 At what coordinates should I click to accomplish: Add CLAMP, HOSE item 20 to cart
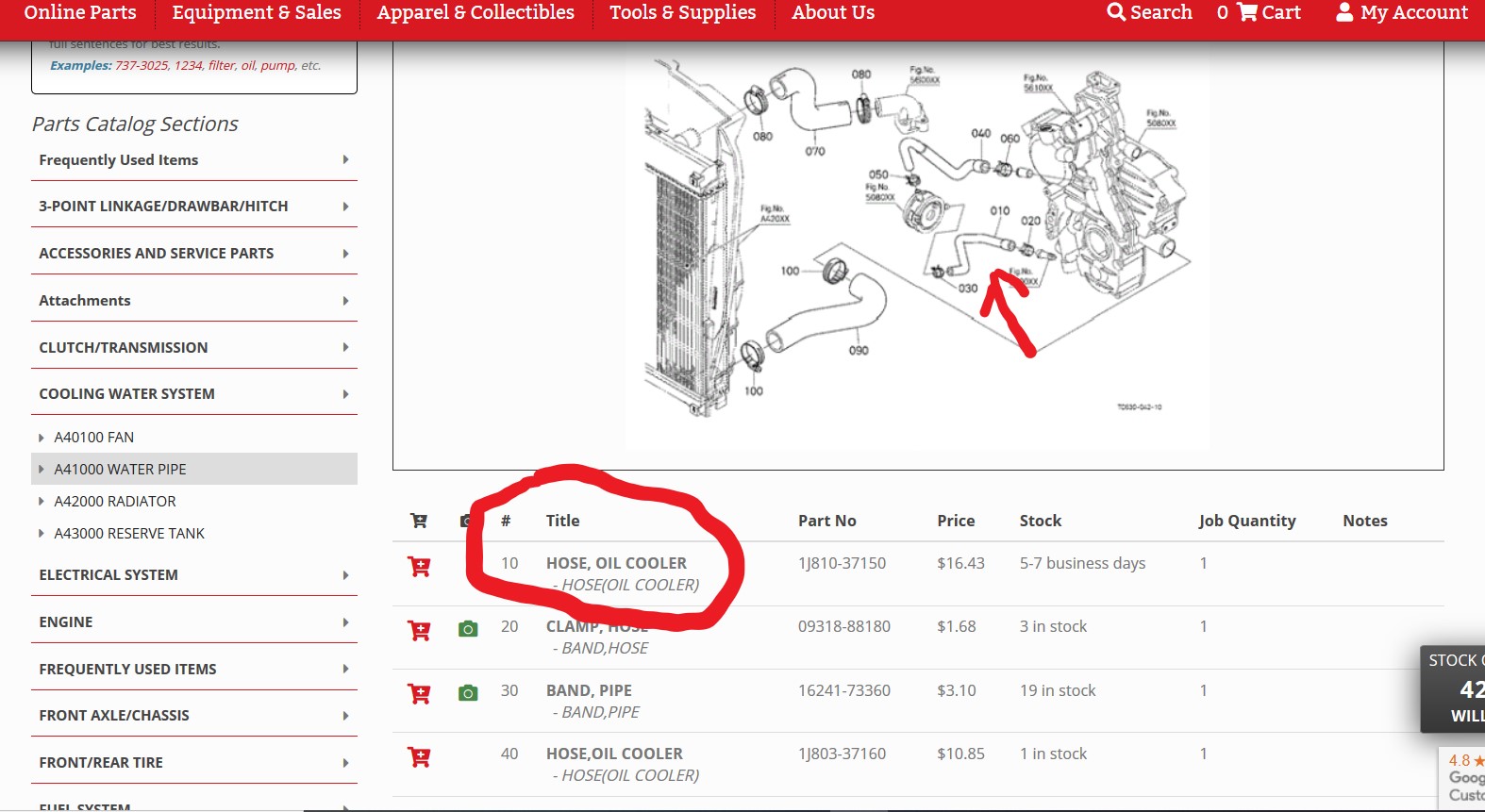point(419,630)
